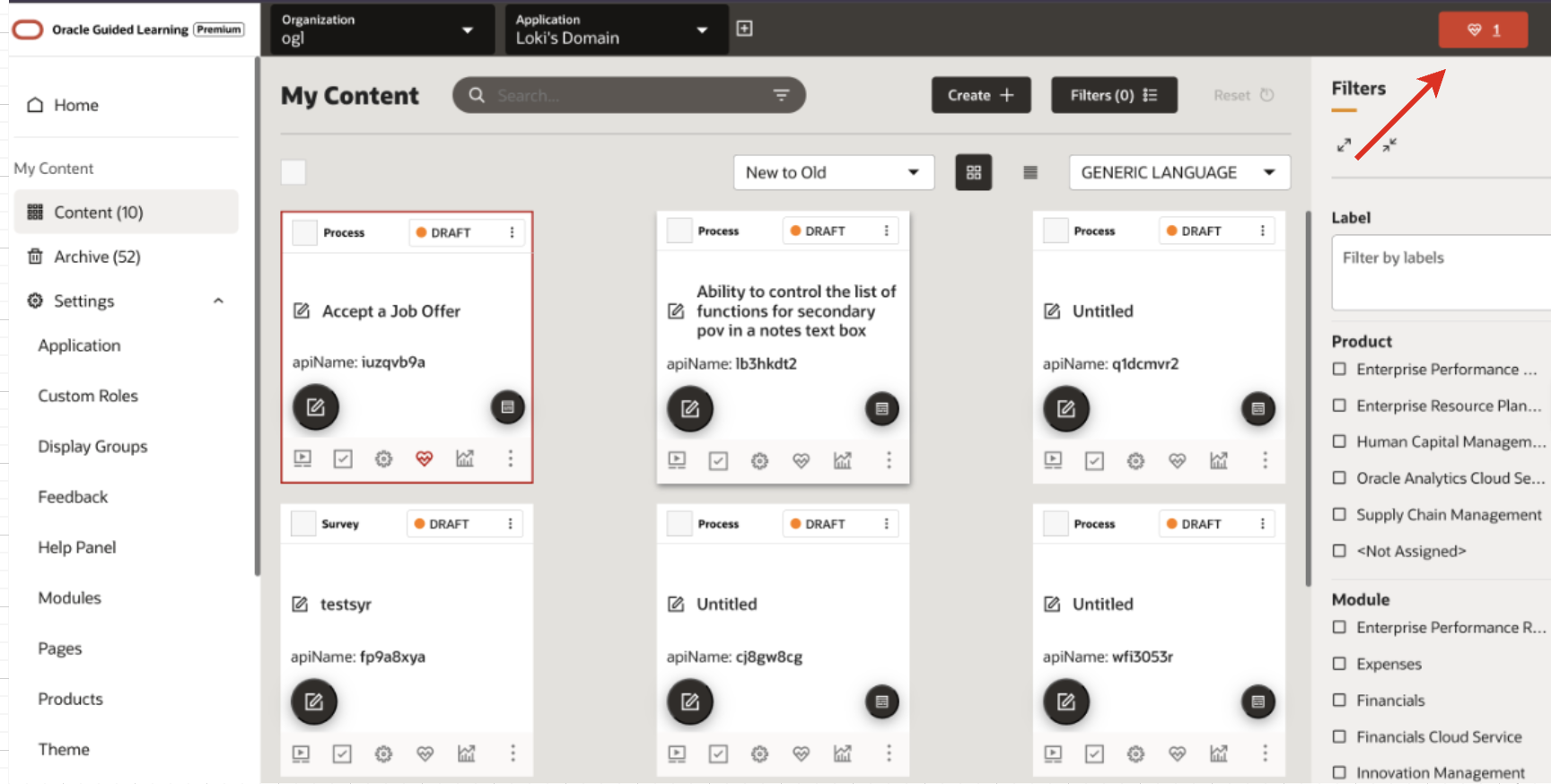The width and height of the screenshot is (1551, 784).
Task: Open analytics for wfi3053r guide
Action: coord(1218,754)
